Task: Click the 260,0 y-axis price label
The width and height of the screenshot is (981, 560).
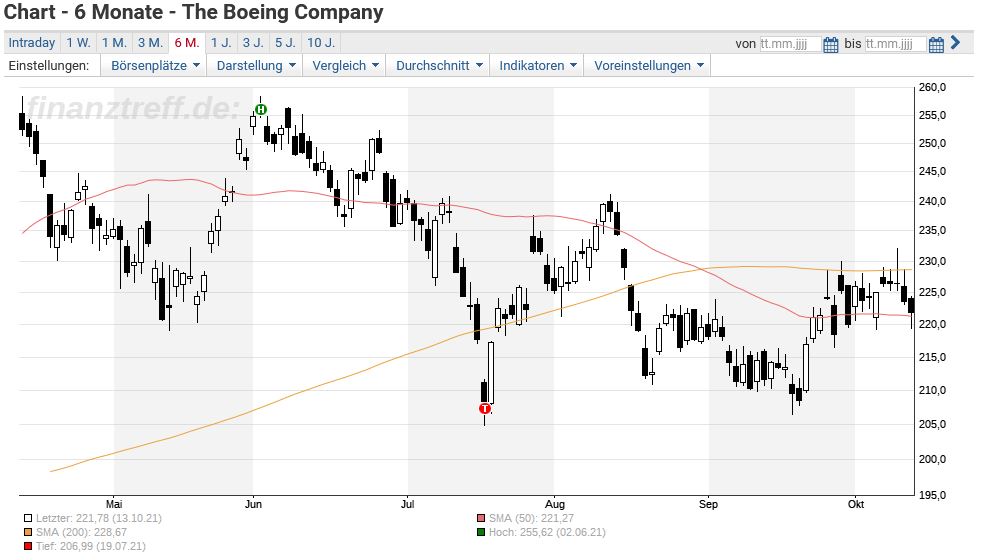Action: point(932,88)
